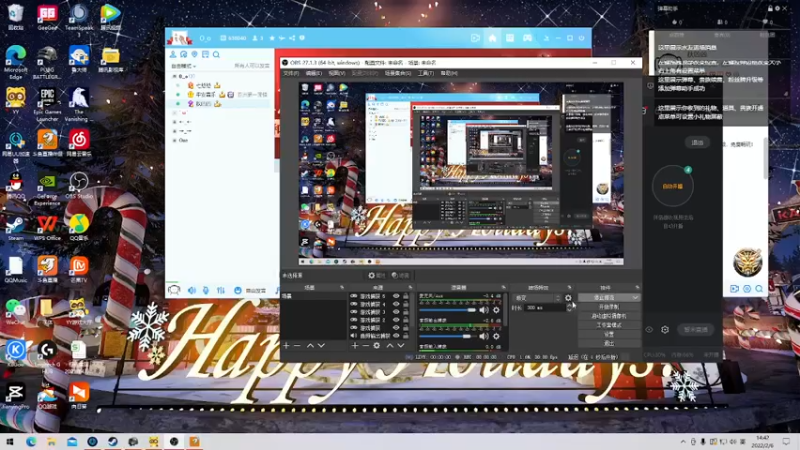
Task: Pop out the scenes dock panel
Action: click(342, 288)
